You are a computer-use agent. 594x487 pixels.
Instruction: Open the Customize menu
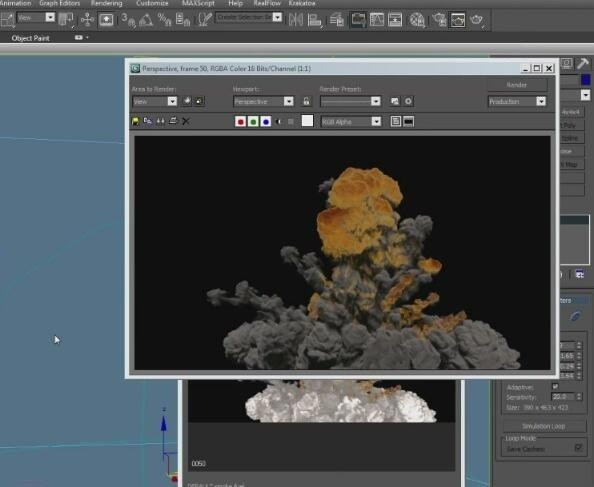(x=152, y=3)
